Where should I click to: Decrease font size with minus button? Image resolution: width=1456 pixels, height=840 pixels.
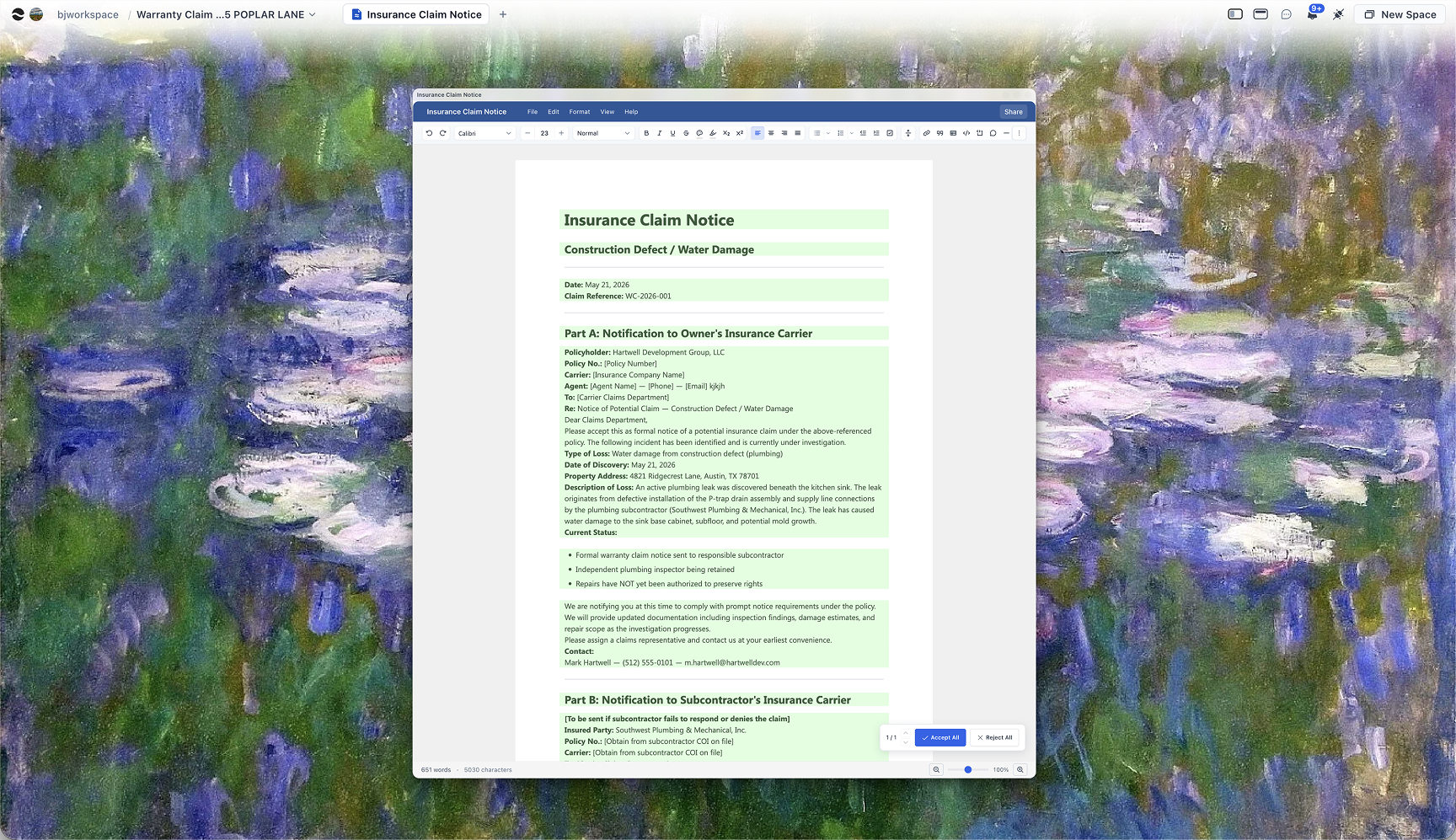[527, 133]
